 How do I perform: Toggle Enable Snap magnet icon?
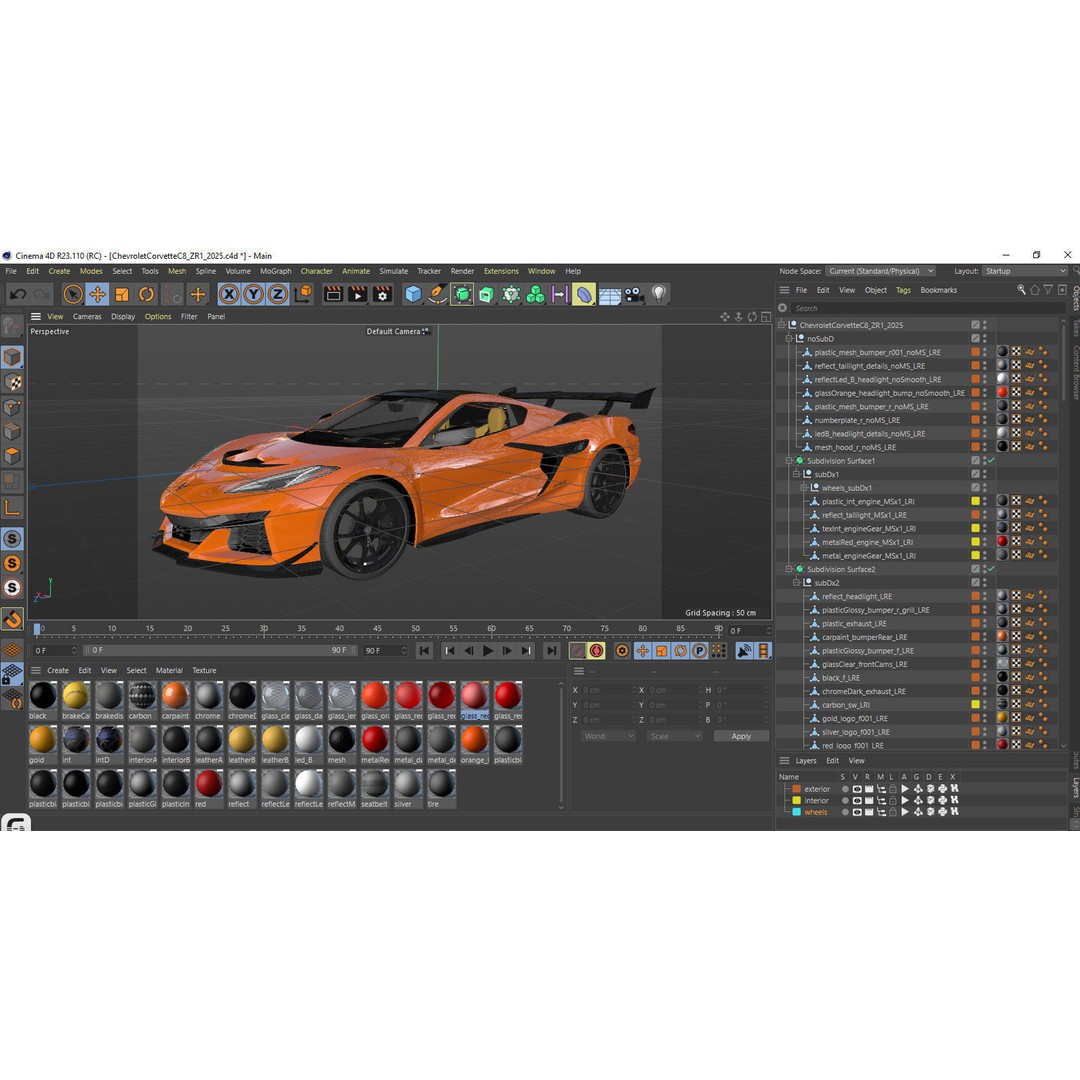point(12,619)
